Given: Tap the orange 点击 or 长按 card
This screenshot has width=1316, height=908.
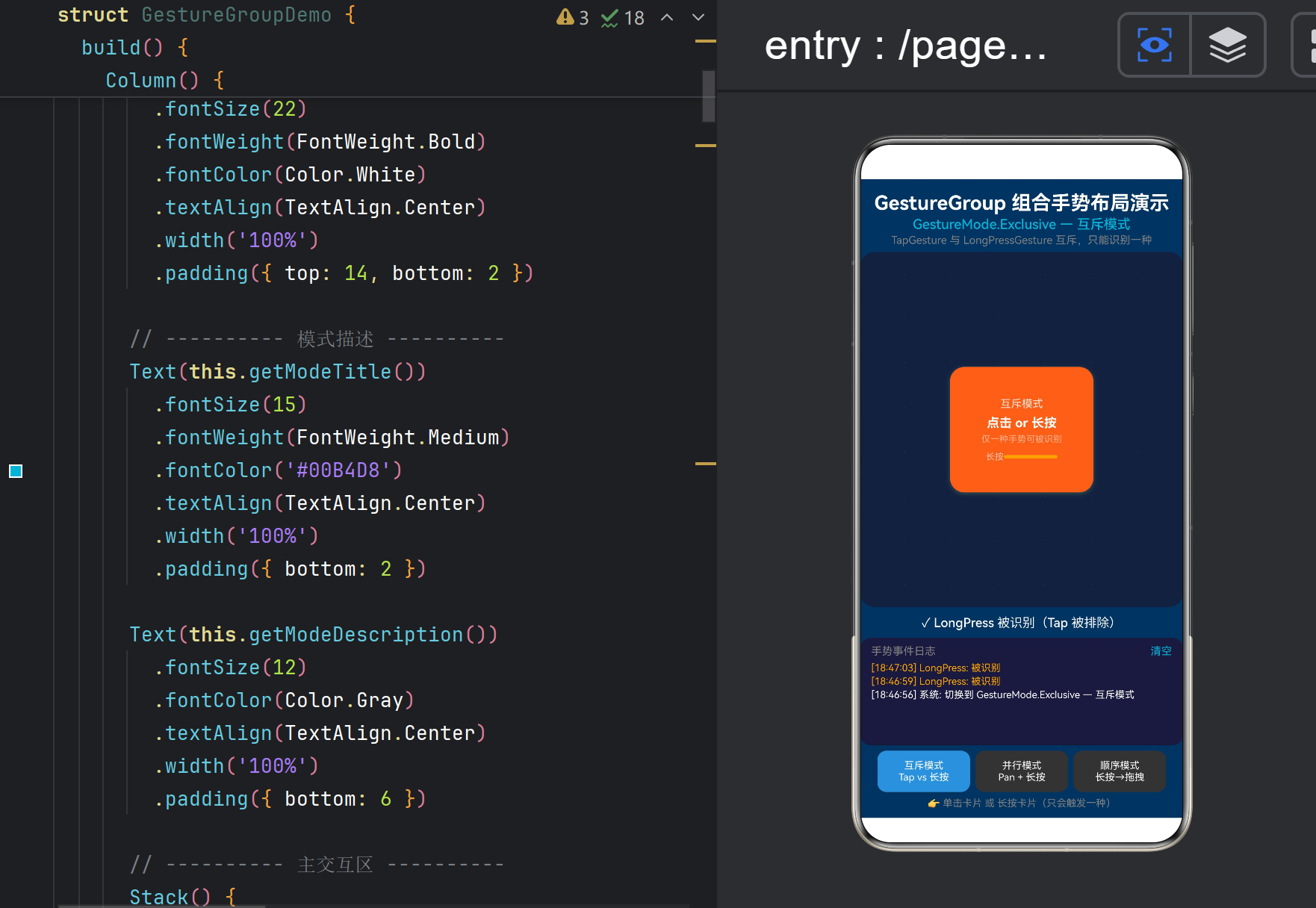Looking at the screenshot, I should 1021,429.
